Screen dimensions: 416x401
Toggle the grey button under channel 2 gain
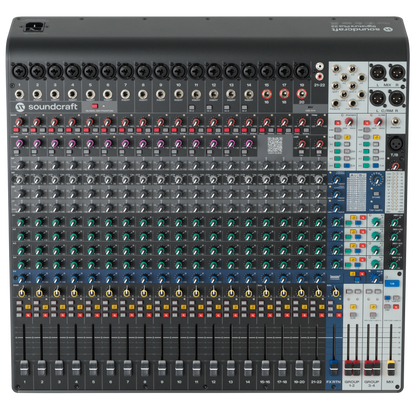(42, 130)
